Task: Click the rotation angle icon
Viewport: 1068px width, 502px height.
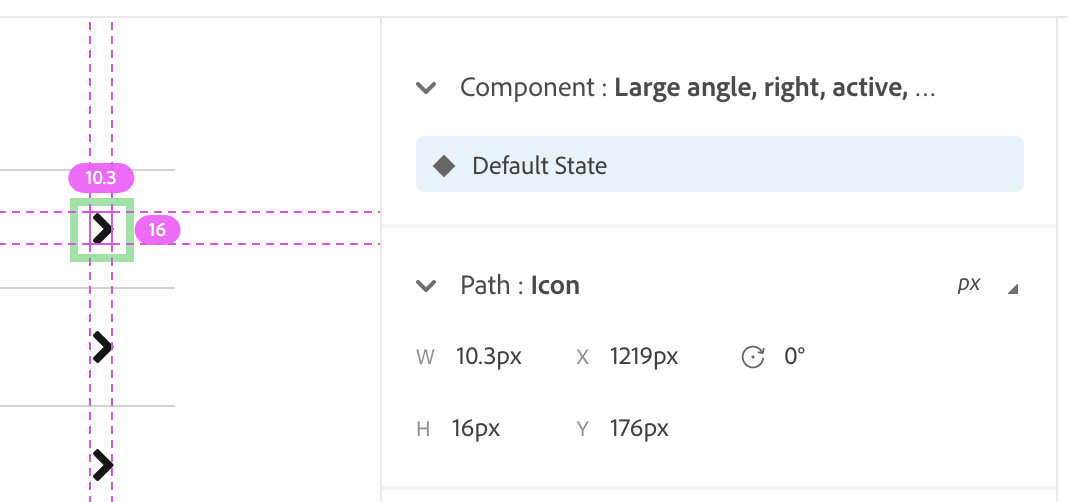Action: [752, 357]
